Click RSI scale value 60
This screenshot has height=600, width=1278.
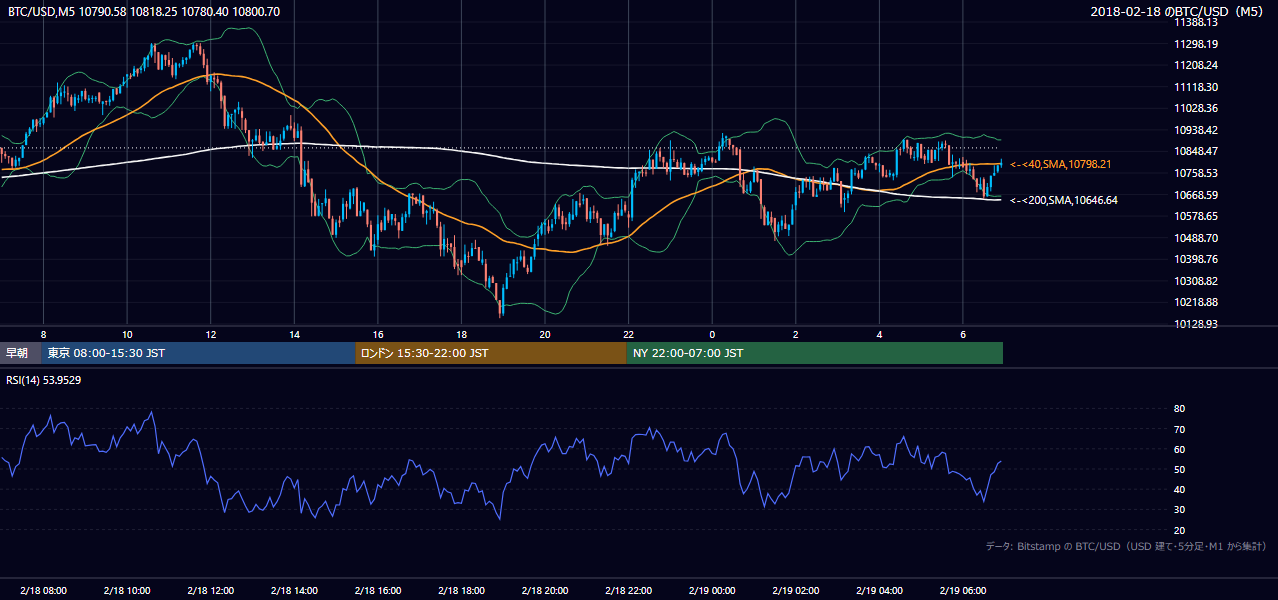1179,449
